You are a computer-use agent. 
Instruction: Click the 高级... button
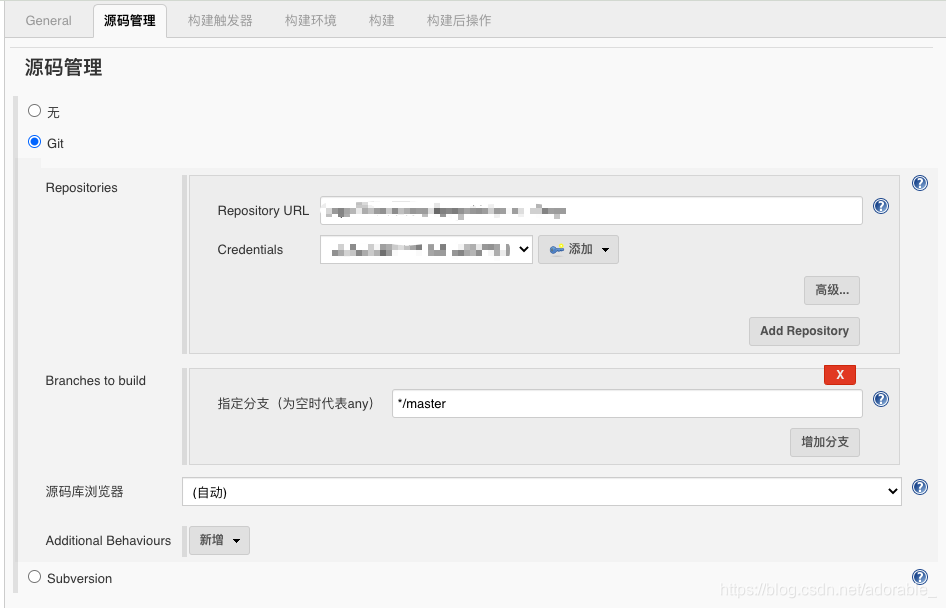831,290
